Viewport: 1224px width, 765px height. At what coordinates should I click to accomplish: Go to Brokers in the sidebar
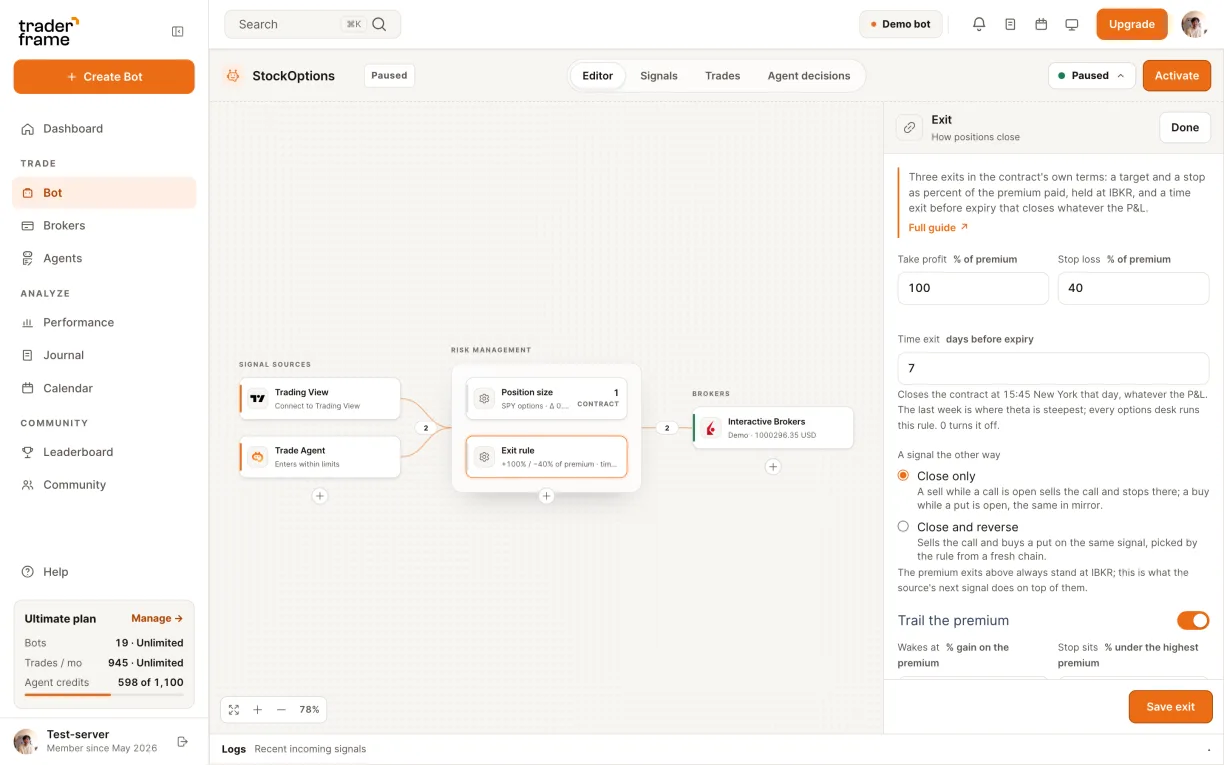pos(104,225)
